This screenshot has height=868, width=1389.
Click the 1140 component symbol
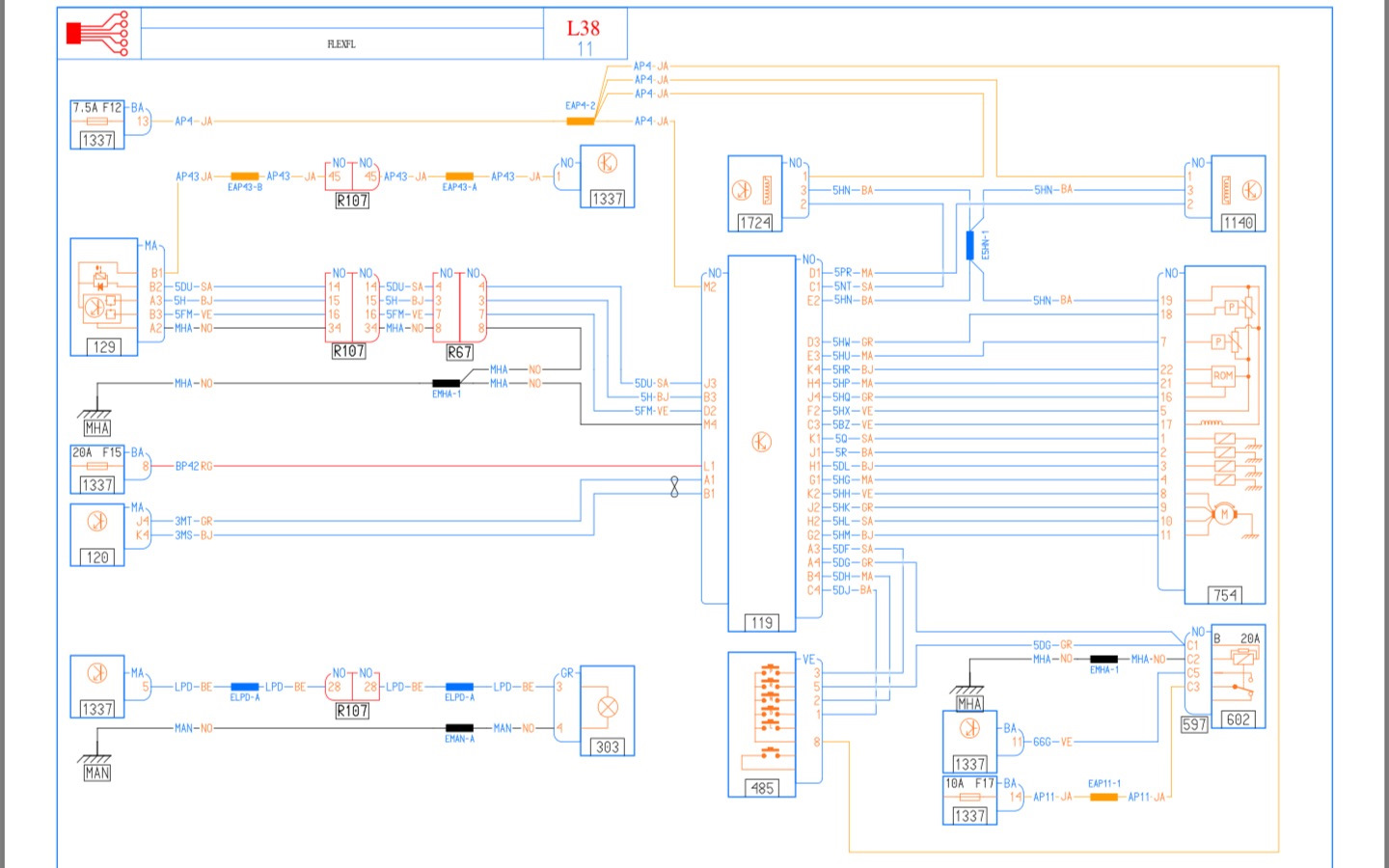pos(1239,193)
